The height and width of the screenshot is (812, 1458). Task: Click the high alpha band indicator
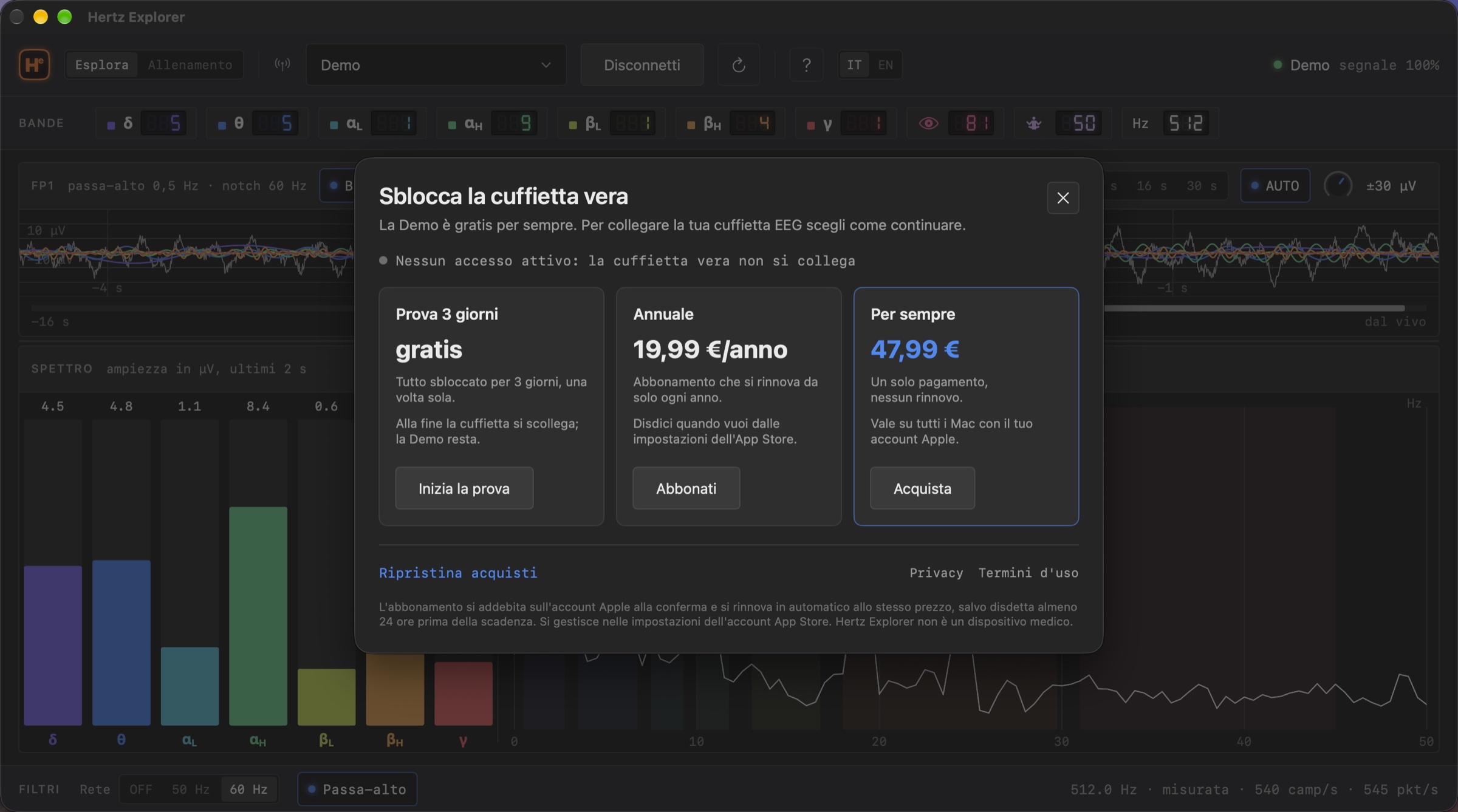coord(492,123)
